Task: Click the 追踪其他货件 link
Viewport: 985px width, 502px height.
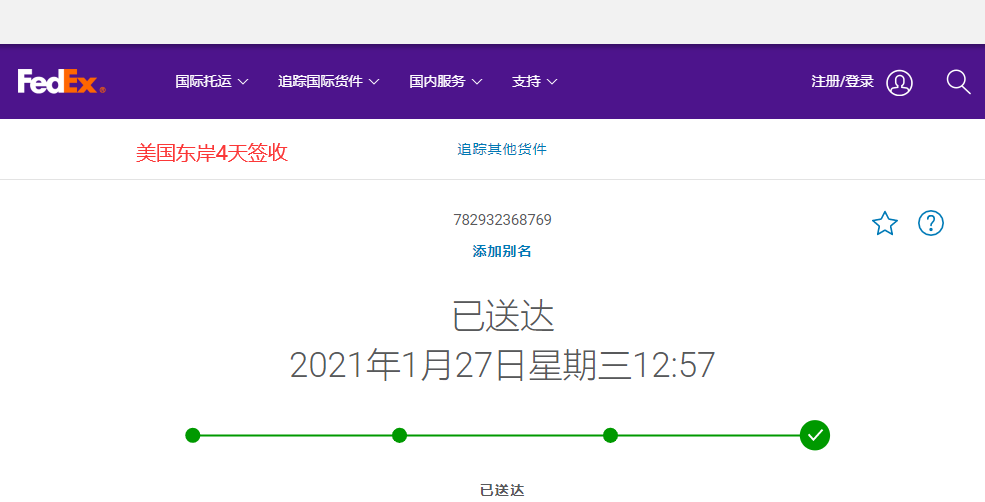Action: (502, 149)
